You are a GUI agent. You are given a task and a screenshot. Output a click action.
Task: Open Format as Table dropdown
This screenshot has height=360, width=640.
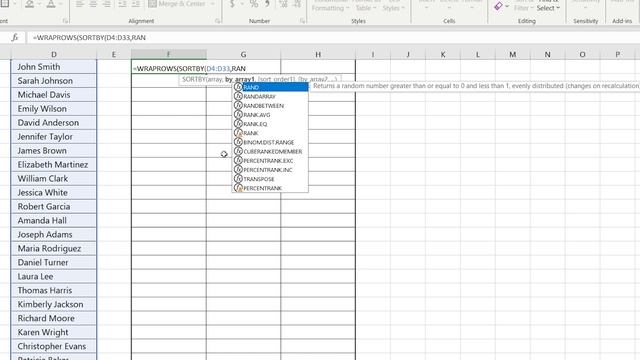(363, 6)
